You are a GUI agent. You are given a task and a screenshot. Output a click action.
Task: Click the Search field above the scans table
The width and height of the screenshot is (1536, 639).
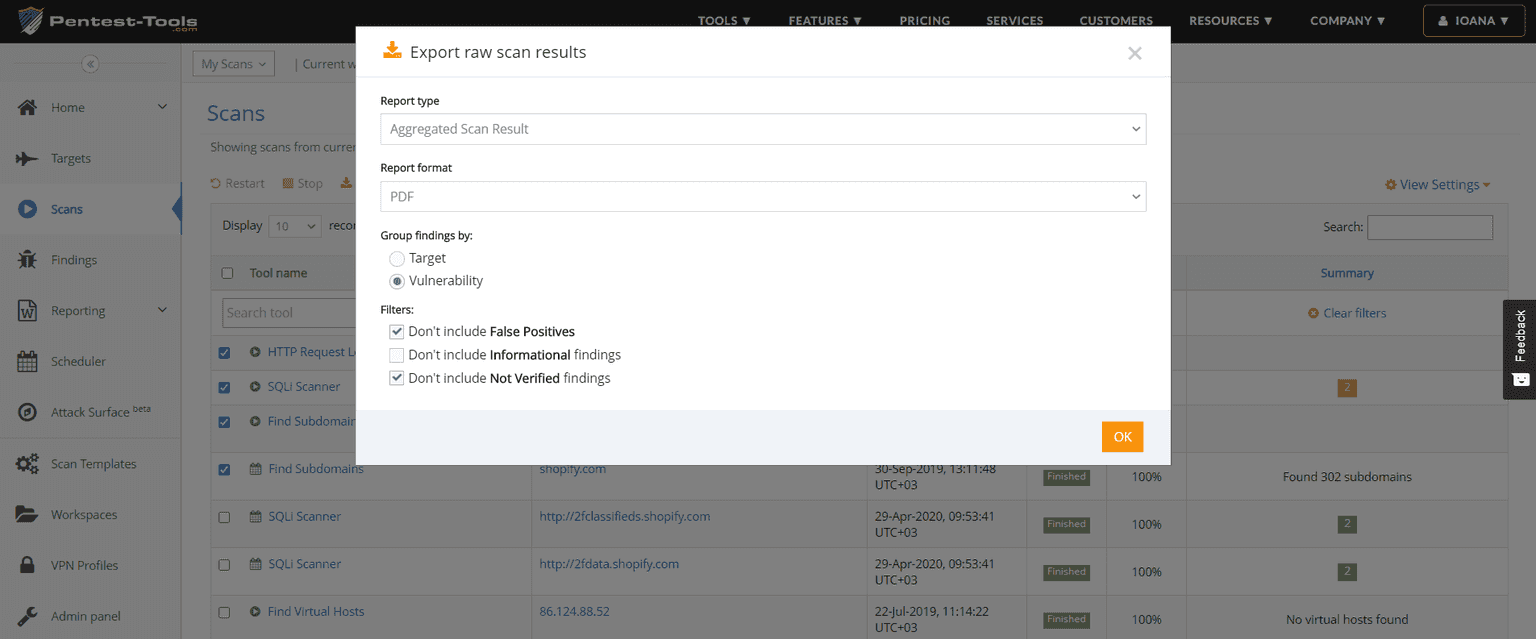[x=1430, y=227]
